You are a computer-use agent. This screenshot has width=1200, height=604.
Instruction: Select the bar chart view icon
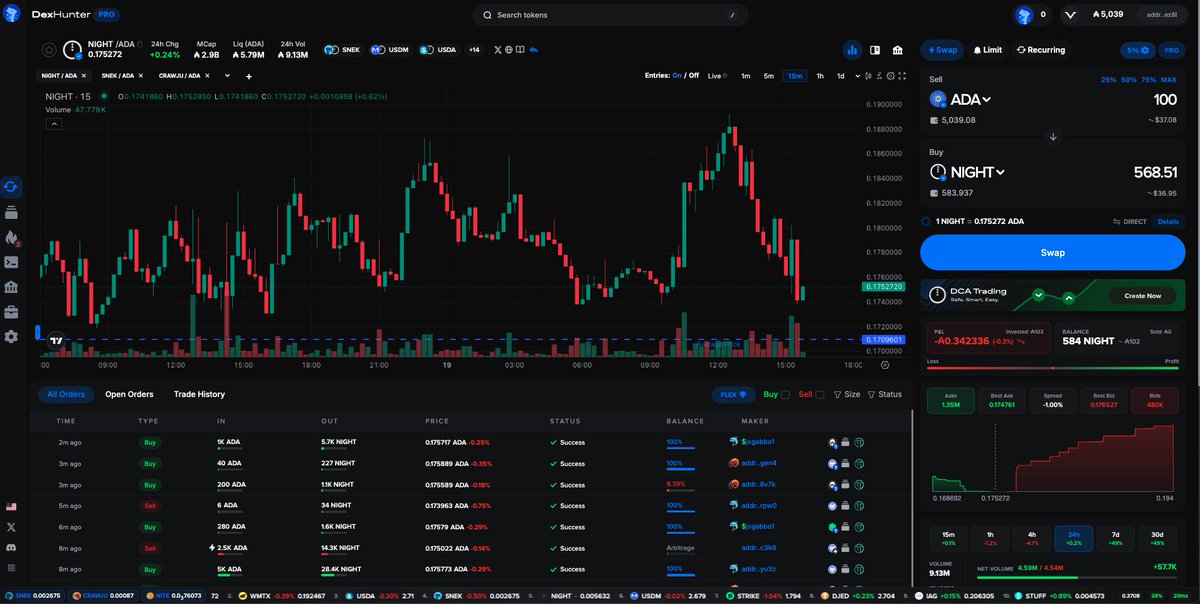point(853,50)
